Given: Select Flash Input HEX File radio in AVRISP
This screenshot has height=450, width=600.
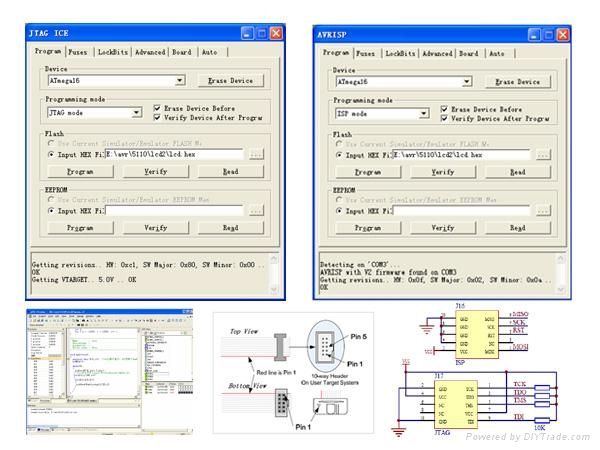Looking at the screenshot, I should coord(339,155).
